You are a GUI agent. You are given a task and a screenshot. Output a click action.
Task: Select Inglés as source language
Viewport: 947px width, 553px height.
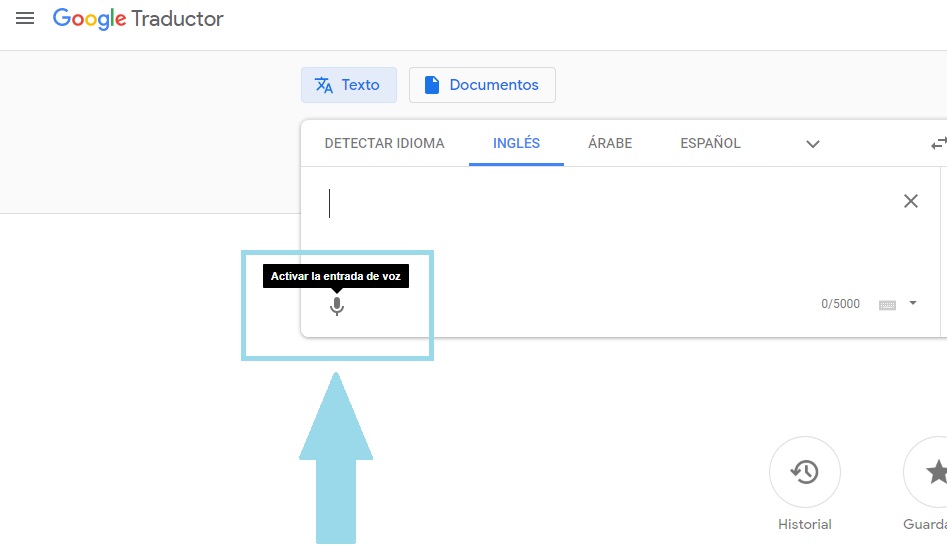tap(516, 144)
